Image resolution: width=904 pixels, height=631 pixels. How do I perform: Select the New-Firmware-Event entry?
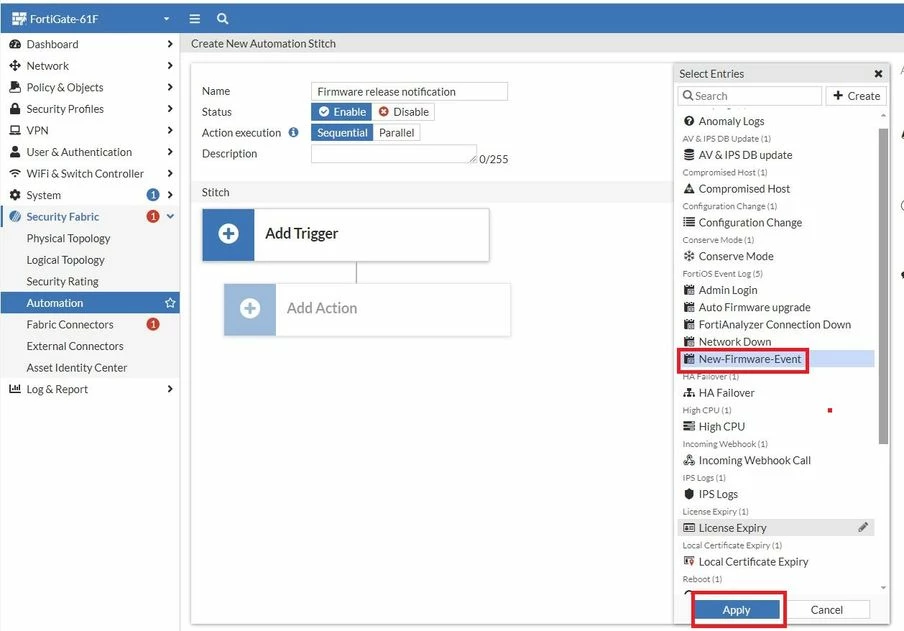pyautogui.click(x=776, y=359)
